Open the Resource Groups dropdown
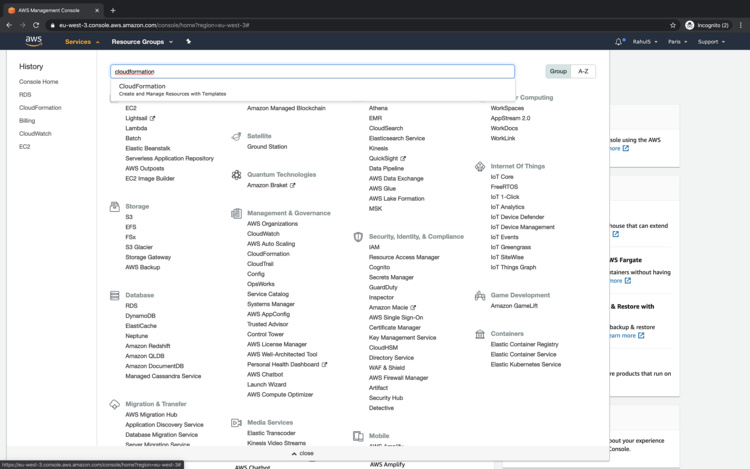Image resolution: width=750 pixels, height=469 pixels. pyautogui.click(x=142, y=42)
